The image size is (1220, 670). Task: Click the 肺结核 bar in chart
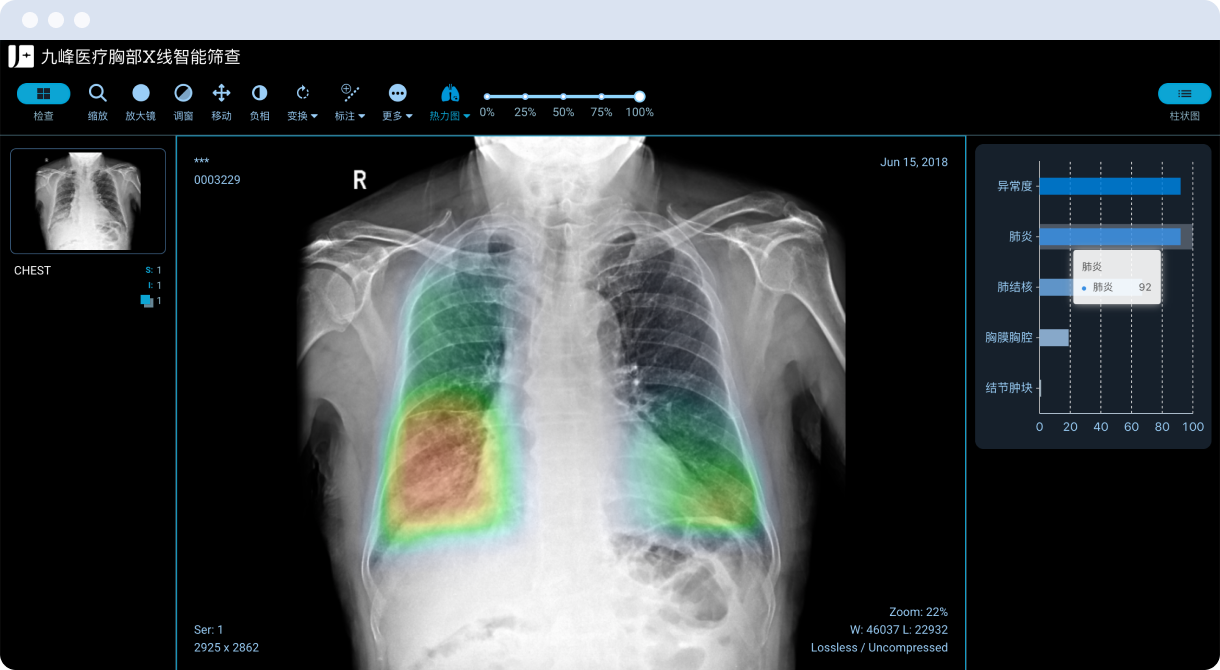1056,287
